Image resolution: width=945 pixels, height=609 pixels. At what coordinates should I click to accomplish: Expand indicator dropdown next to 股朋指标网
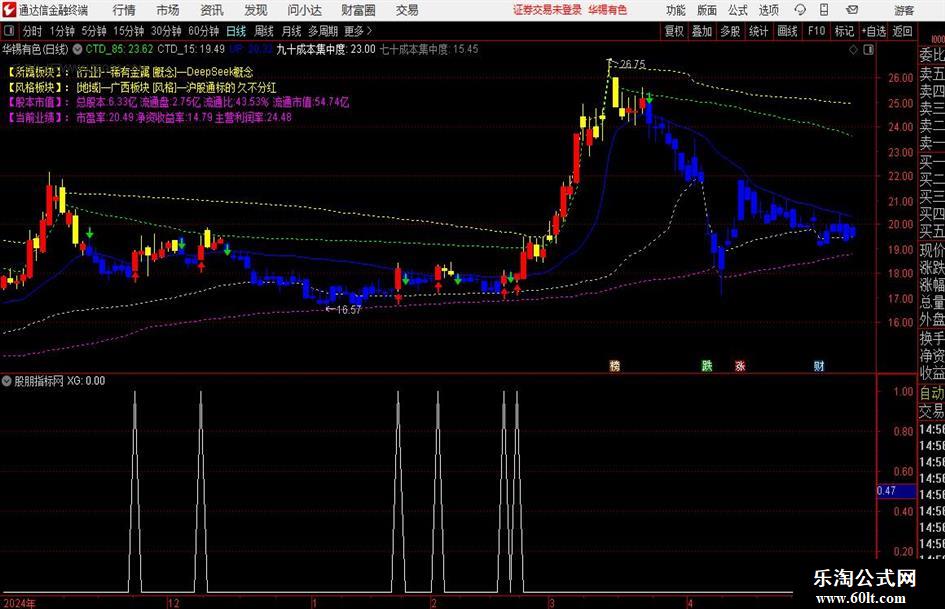click(x=7, y=380)
